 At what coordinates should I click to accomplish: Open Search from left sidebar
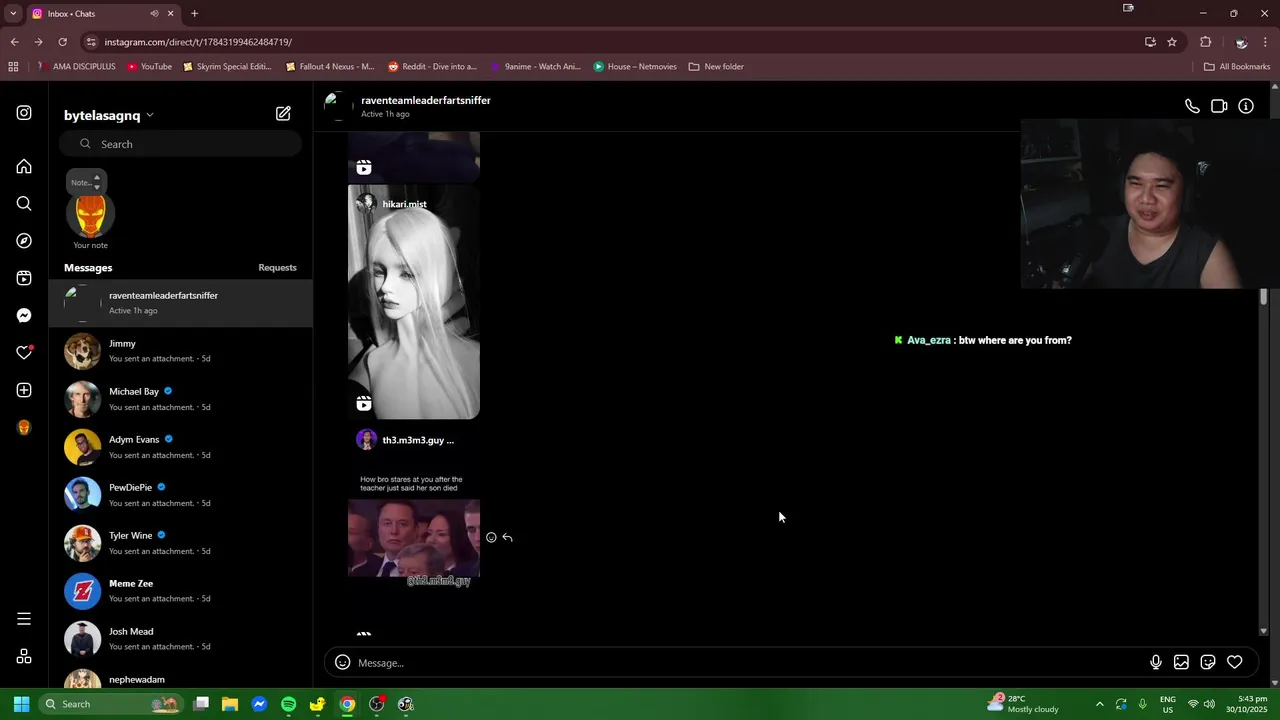[24, 204]
